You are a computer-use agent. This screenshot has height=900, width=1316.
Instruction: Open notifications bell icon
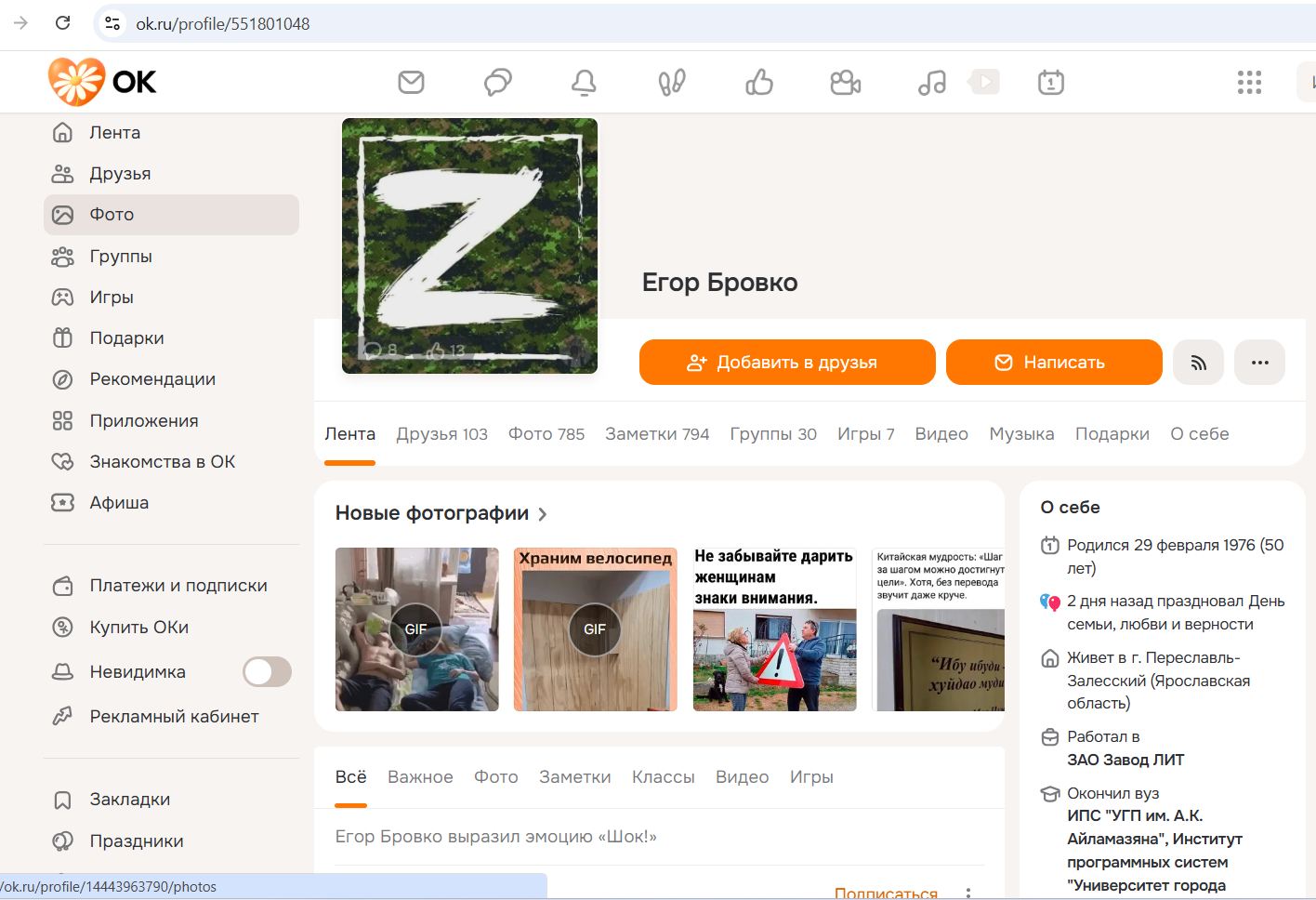584,82
